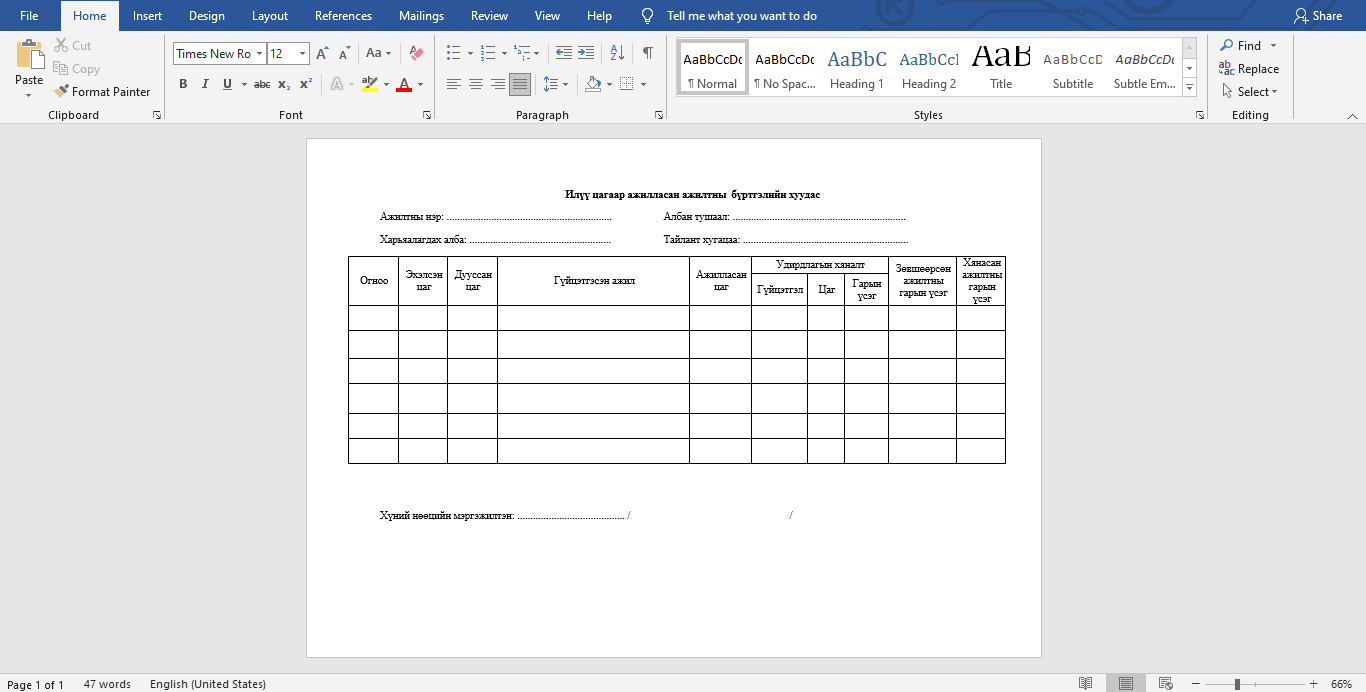Viewport: 1366px width, 692px height.
Task: Click the Share button
Action: click(x=1318, y=16)
